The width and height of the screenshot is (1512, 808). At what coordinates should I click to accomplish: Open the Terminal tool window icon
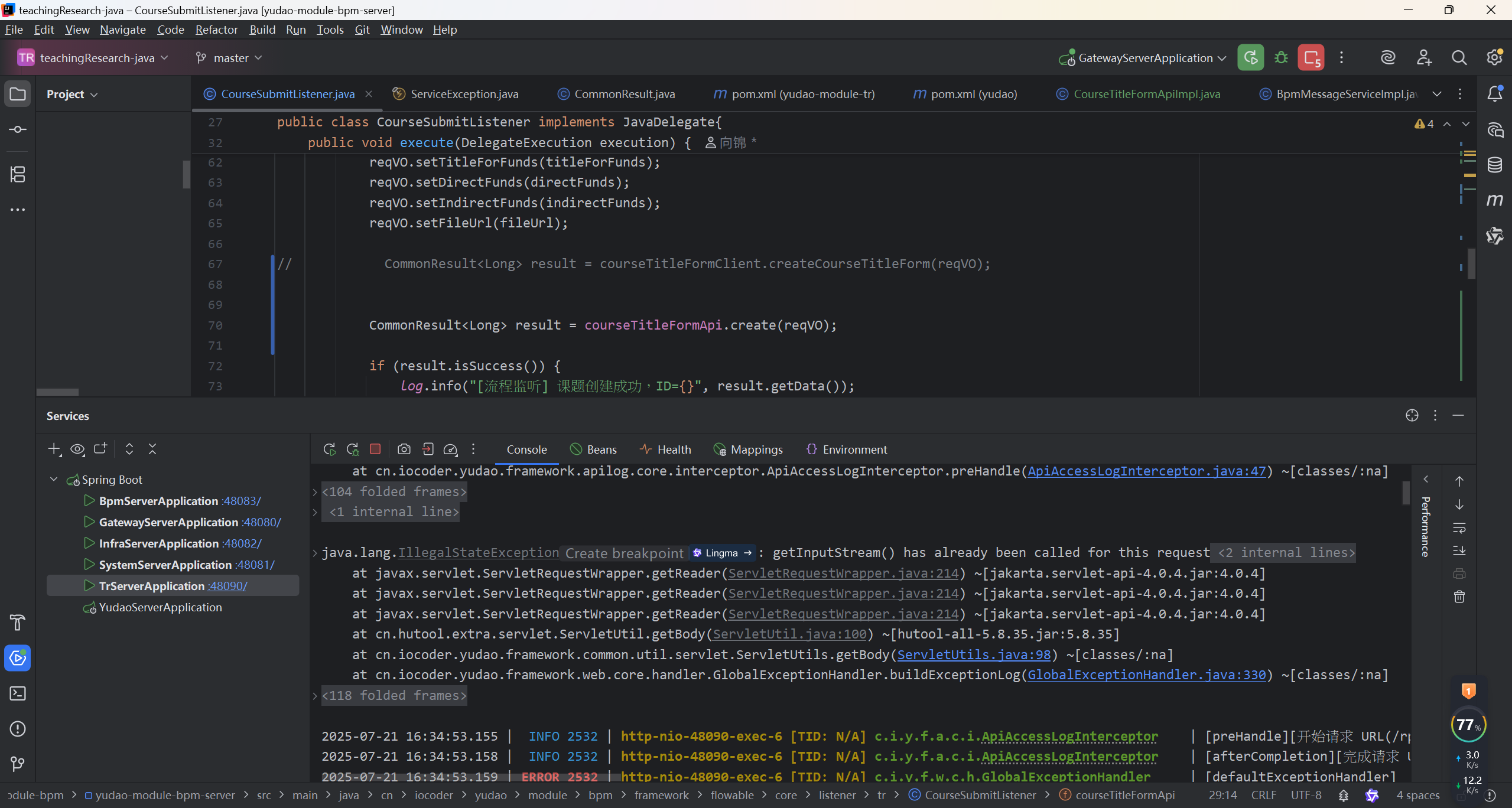(x=18, y=693)
